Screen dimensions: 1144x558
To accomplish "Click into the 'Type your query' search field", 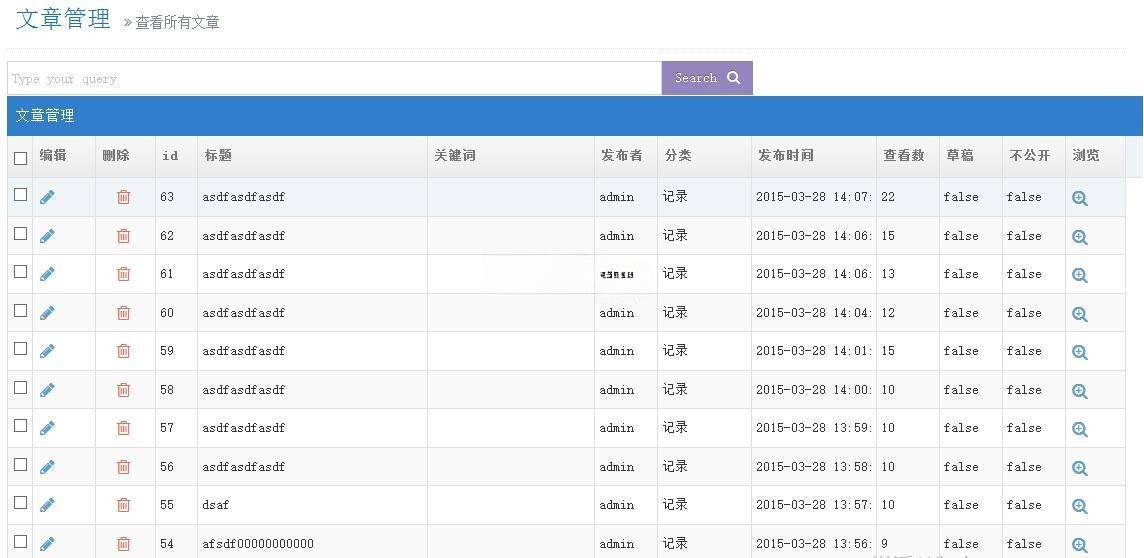I will 333,79.
